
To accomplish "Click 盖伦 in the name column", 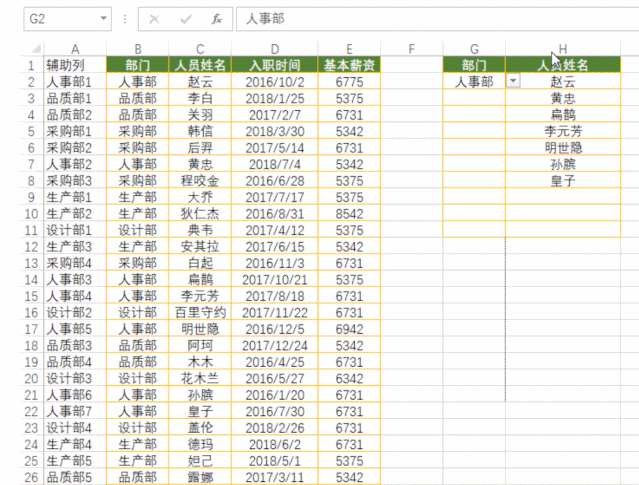I will (x=200, y=428).
